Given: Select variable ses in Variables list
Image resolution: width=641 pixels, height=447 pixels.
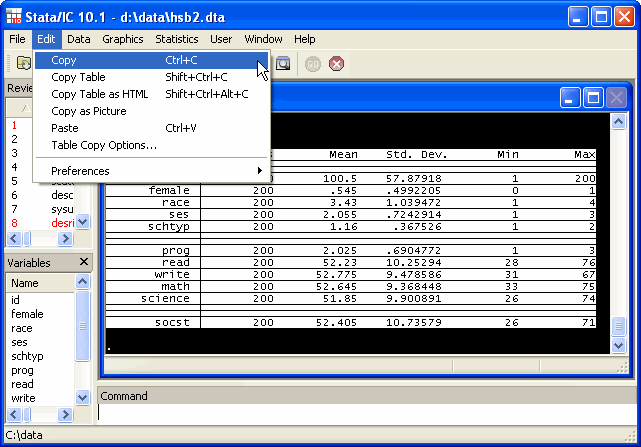Looking at the screenshot, I should pos(19,342).
